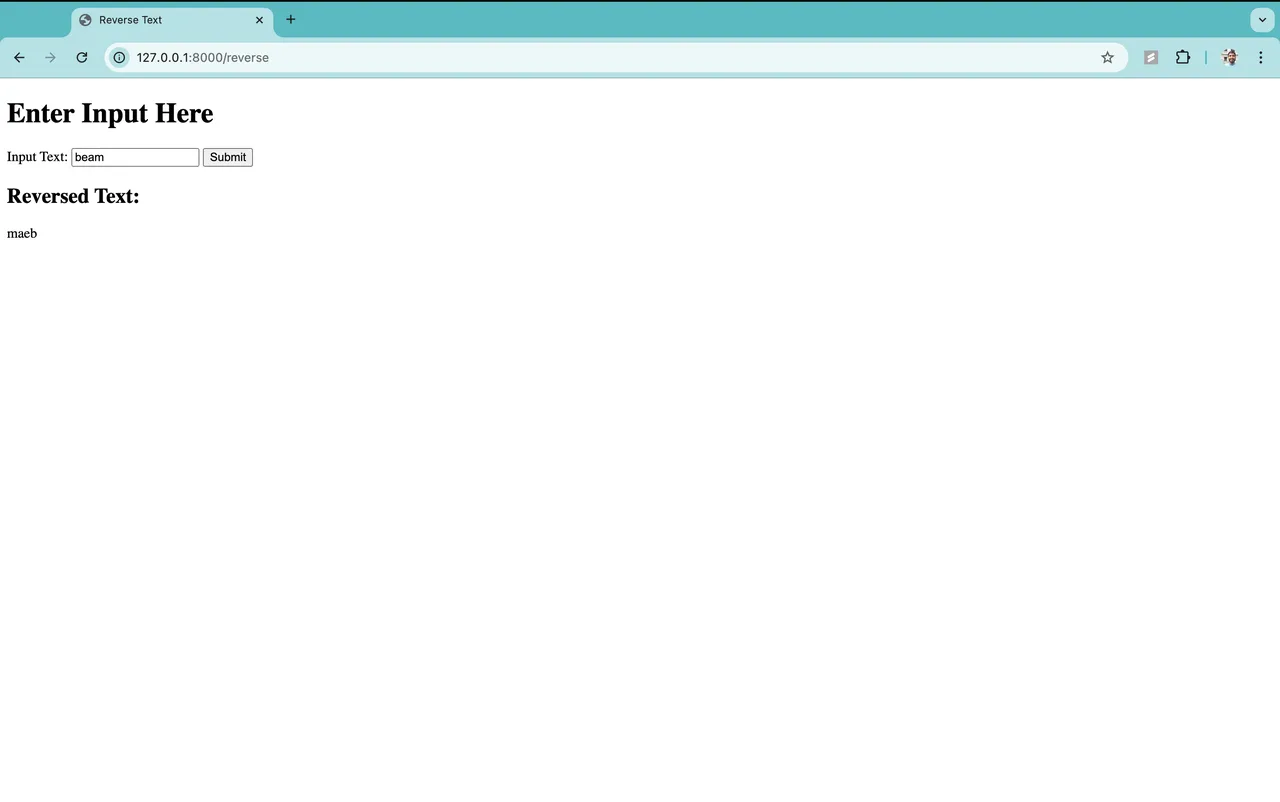
Task: Click the Submit button
Action: click(x=228, y=157)
